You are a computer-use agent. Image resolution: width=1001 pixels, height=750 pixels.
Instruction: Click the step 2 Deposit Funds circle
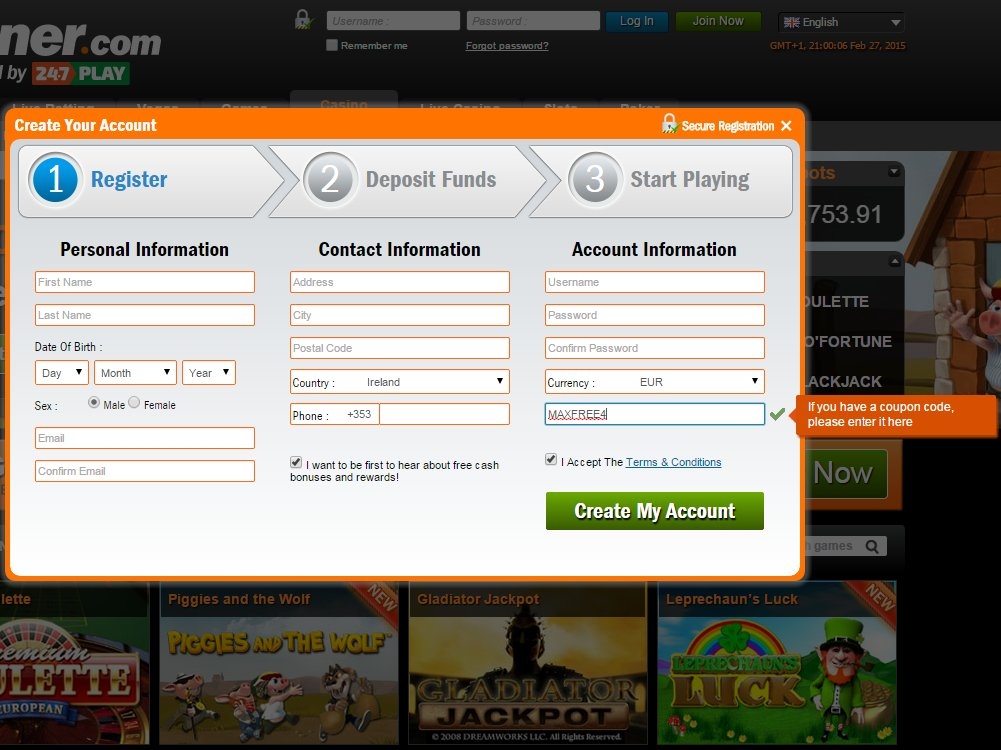[330, 180]
